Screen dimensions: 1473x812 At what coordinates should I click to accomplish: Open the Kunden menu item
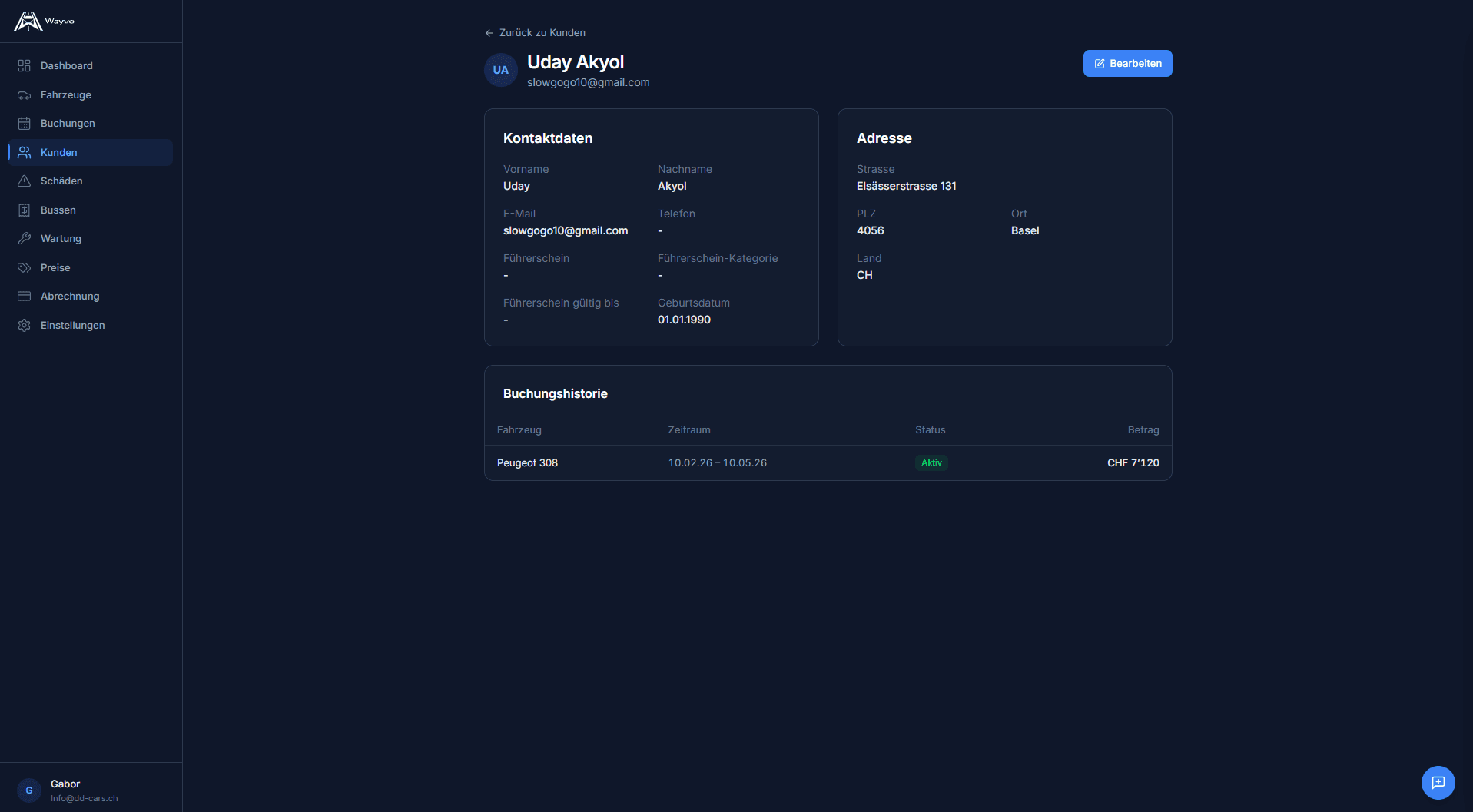[x=59, y=153]
